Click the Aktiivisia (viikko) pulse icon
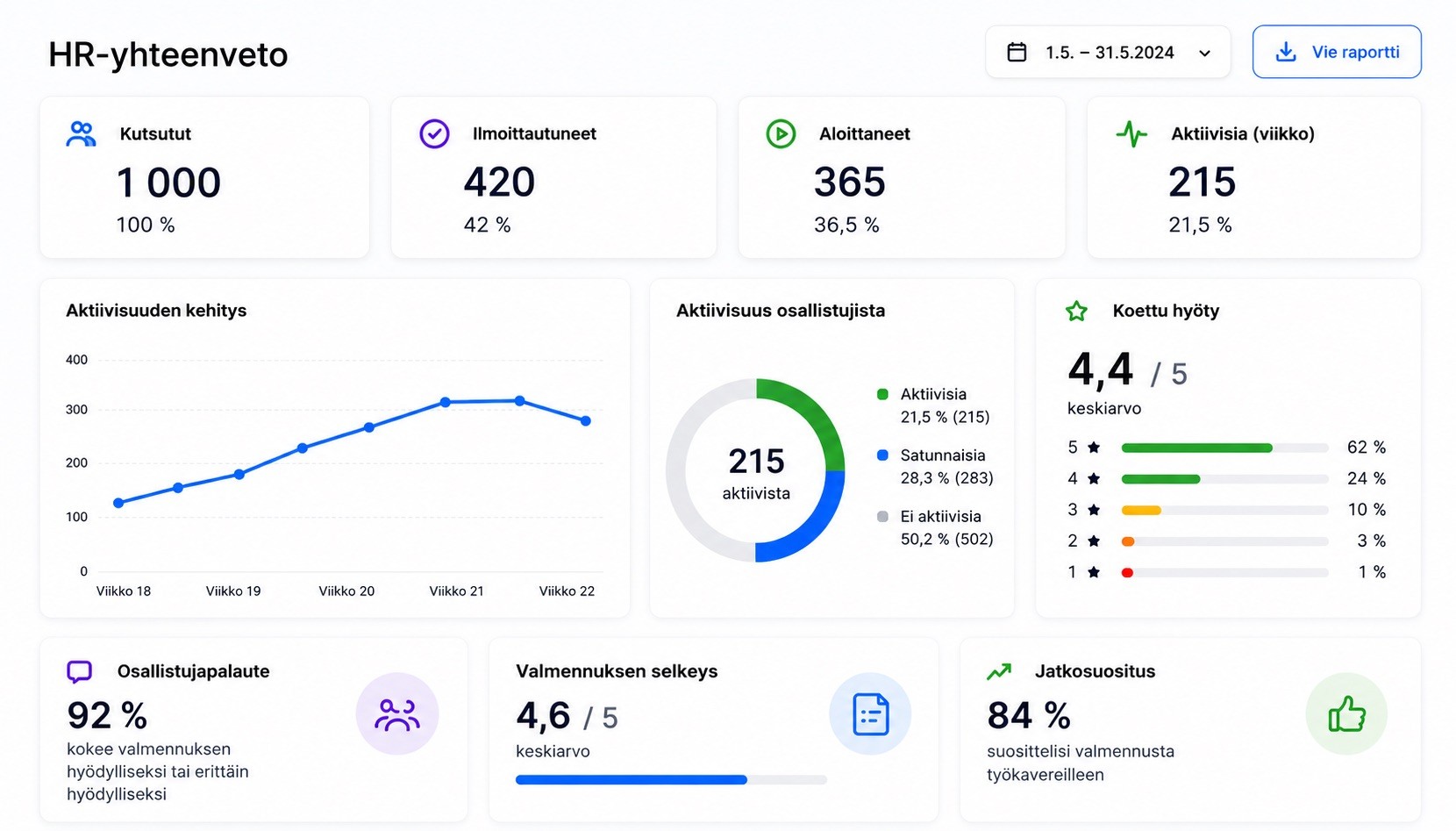Image resolution: width=1456 pixels, height=831 pixels. [x=1131, y=133]
